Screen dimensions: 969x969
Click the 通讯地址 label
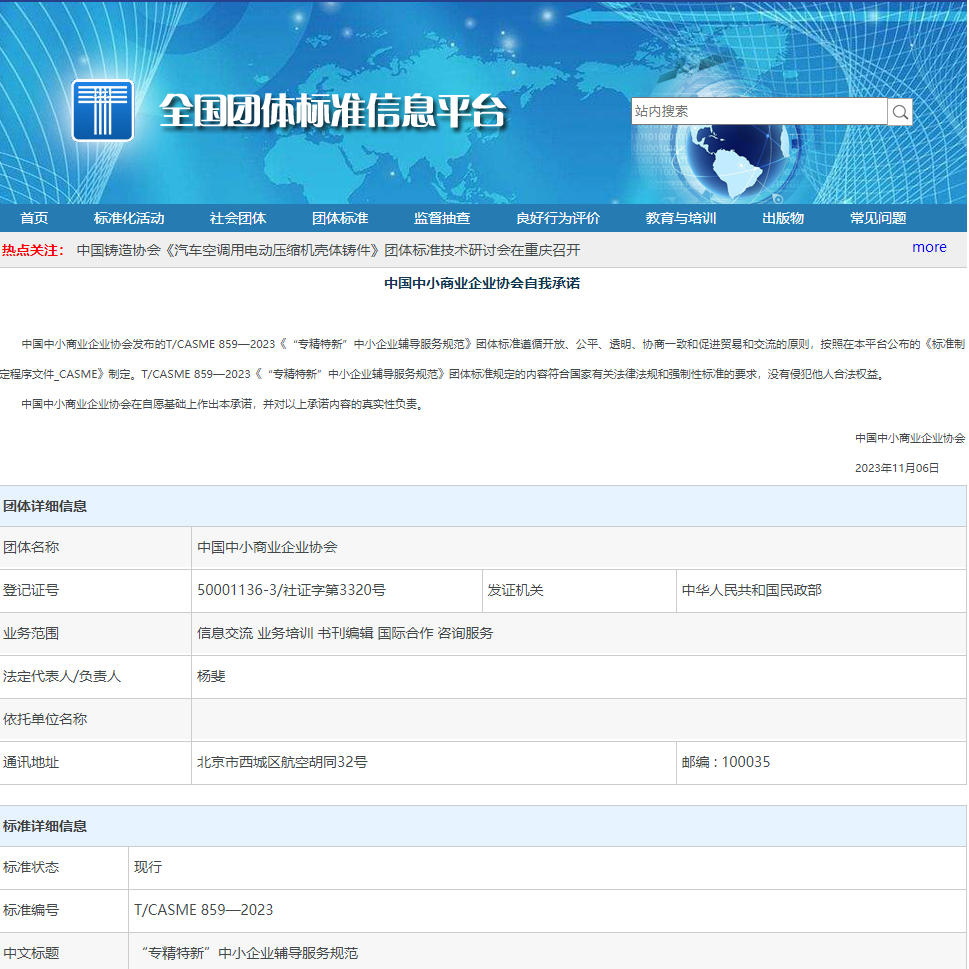31,762
